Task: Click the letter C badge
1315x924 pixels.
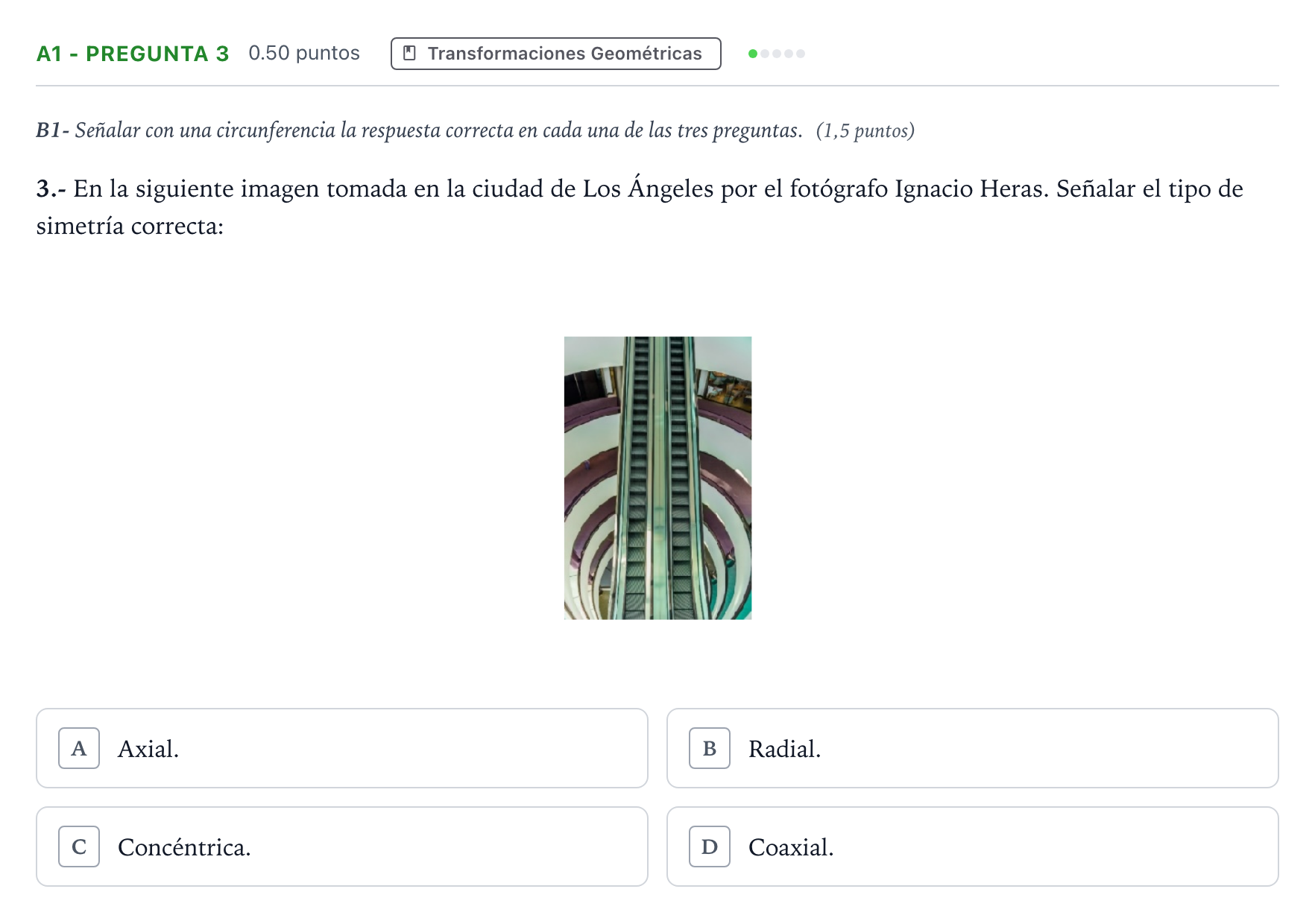Action: pyautogui.click(x=79, y=847)
